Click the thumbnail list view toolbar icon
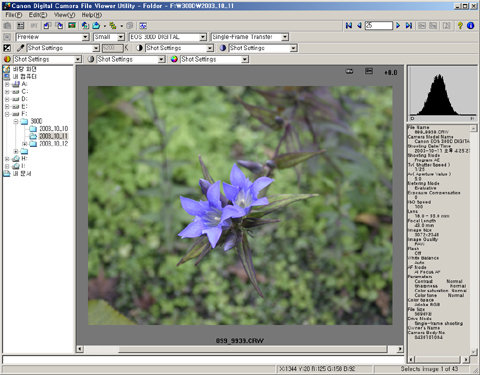This screenshot has height=375, width=480. tap(21, 26)
